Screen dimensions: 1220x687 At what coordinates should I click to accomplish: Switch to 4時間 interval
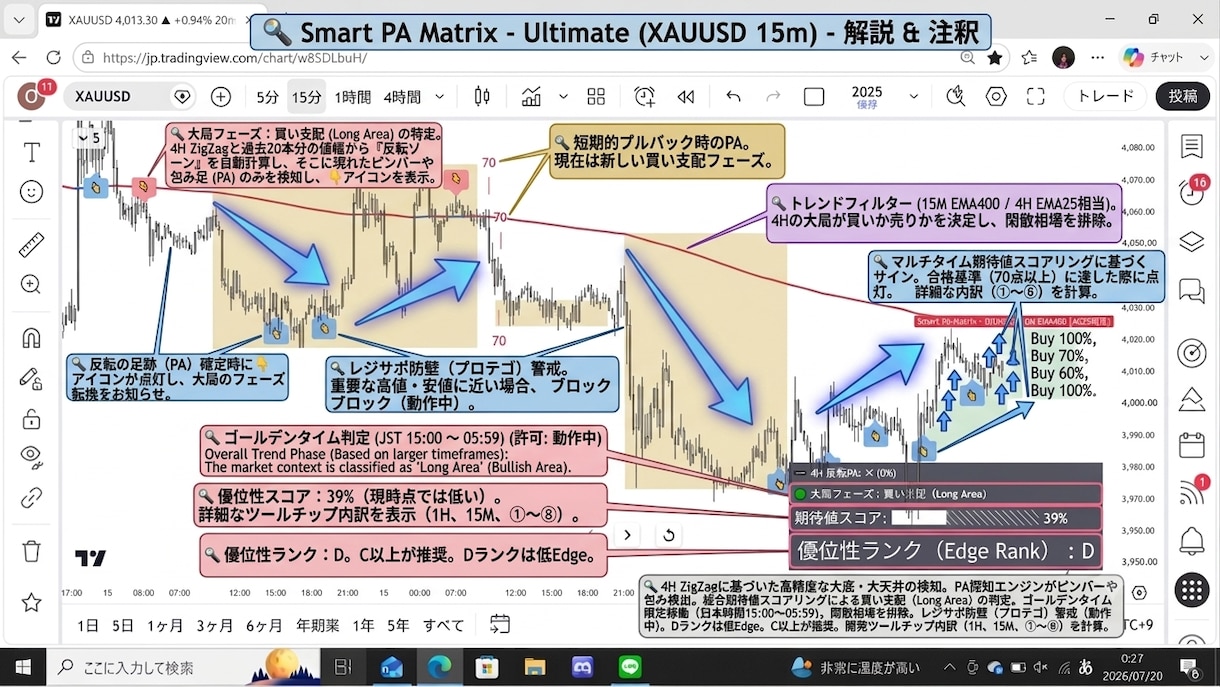402,97
